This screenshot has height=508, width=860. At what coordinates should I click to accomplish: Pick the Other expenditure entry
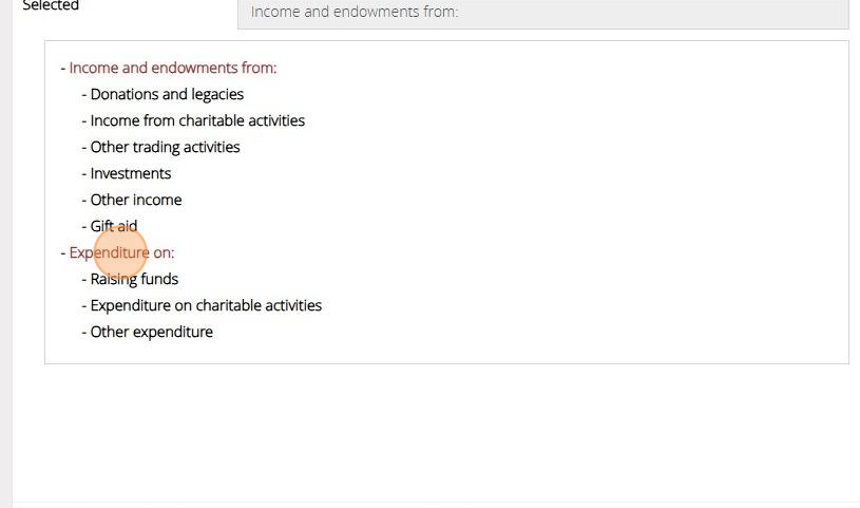point(151,332)
